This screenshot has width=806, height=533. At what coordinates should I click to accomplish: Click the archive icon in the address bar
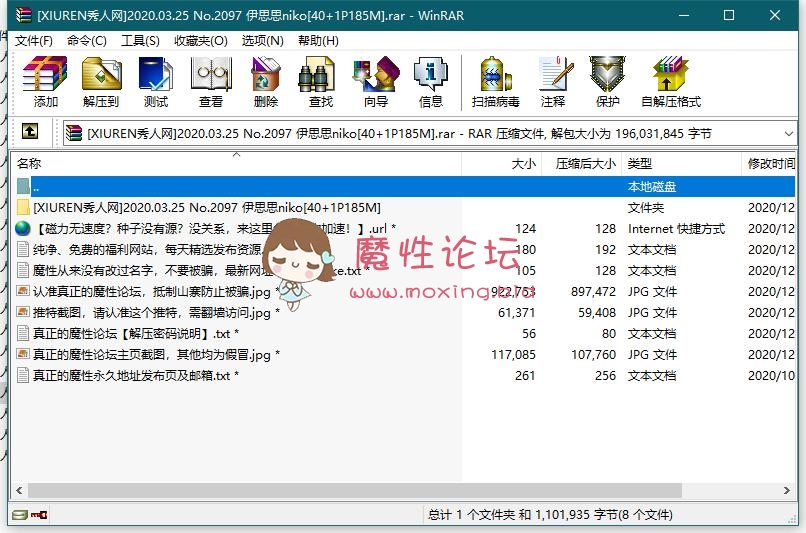coord(74,133)
